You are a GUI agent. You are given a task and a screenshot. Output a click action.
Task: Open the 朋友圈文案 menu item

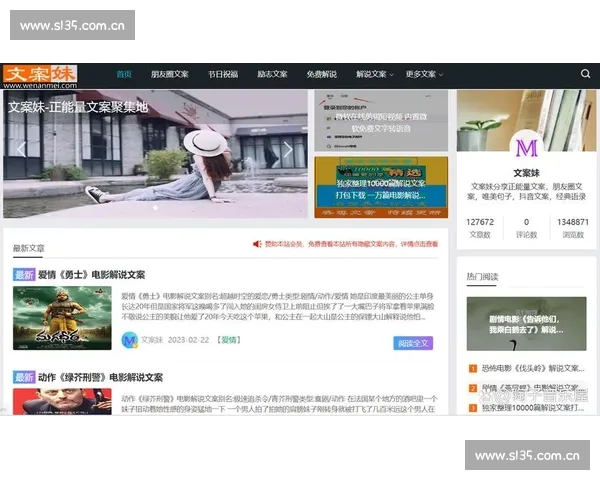[169, 74]
